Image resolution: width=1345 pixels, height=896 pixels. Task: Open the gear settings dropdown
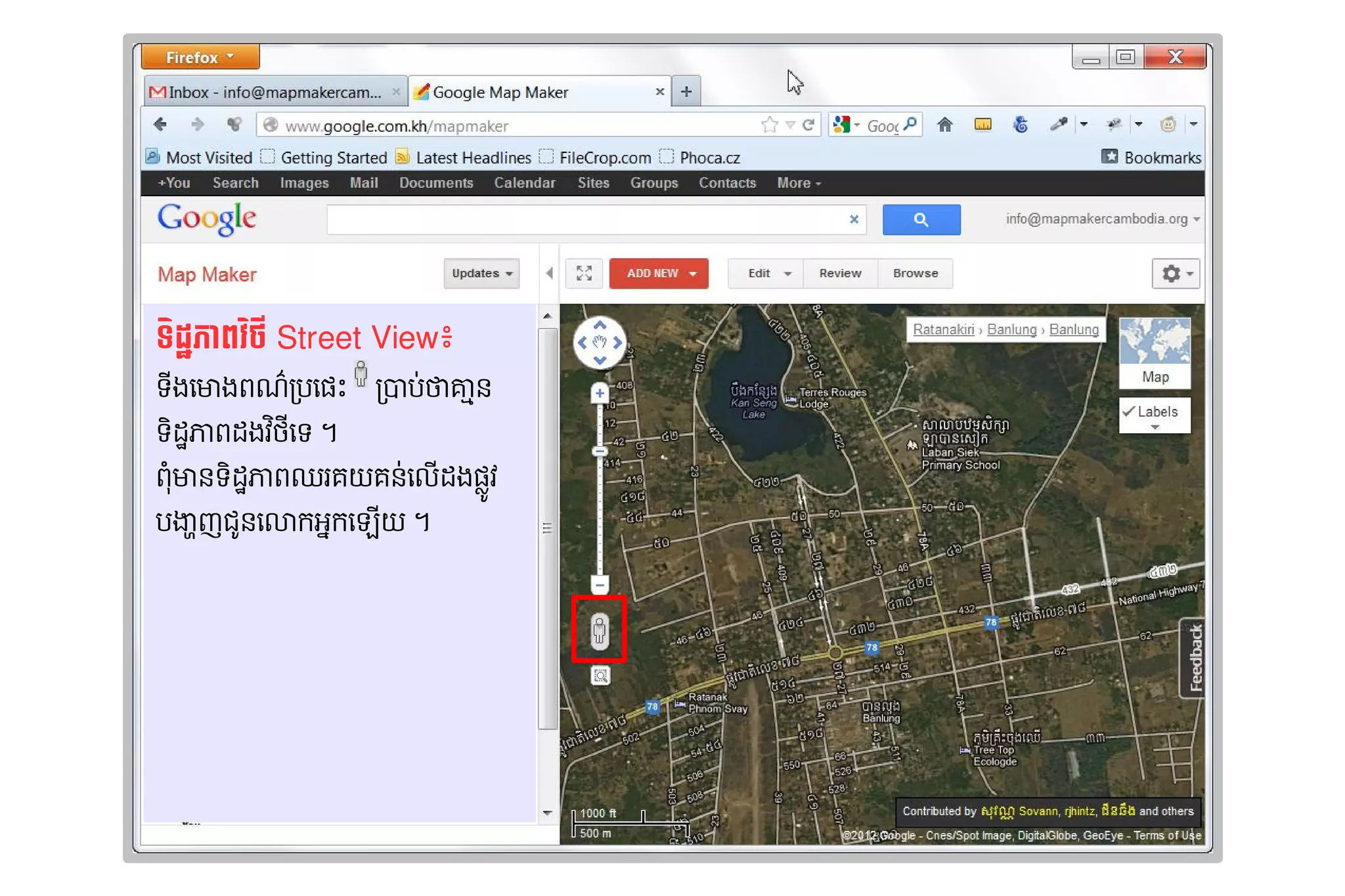1176,273
